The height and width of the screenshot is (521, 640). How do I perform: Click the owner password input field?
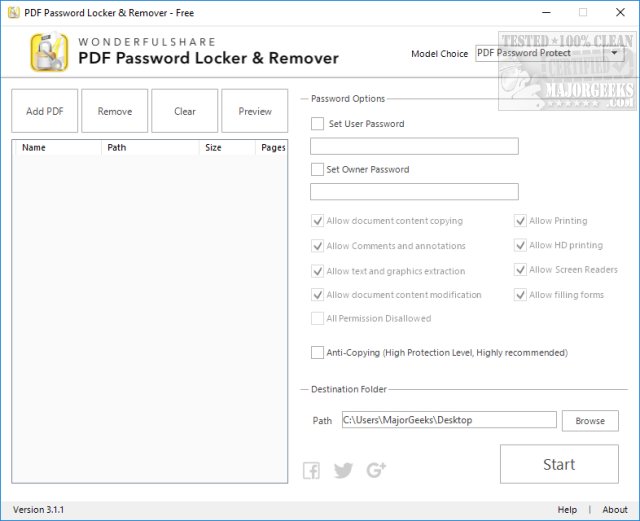click(414, 192)
